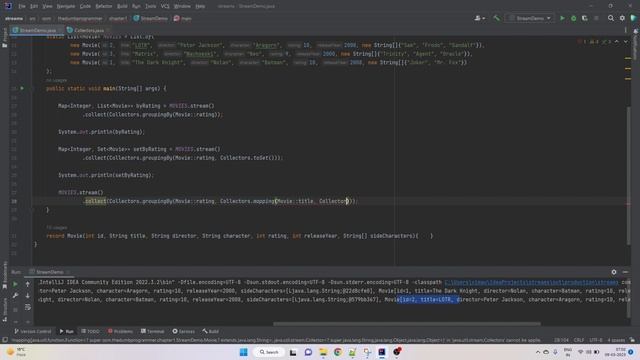Open the Version Control tool window

click(x=33, y=331)
